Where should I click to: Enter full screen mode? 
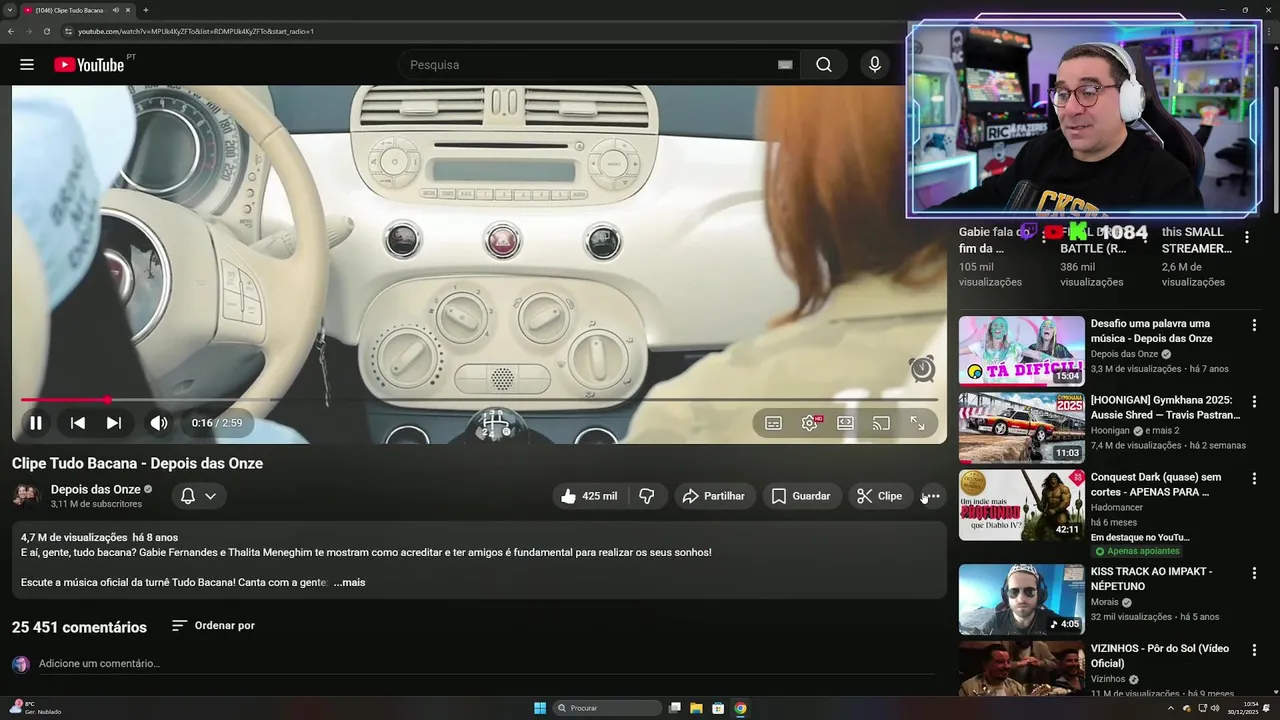(917, 423)
